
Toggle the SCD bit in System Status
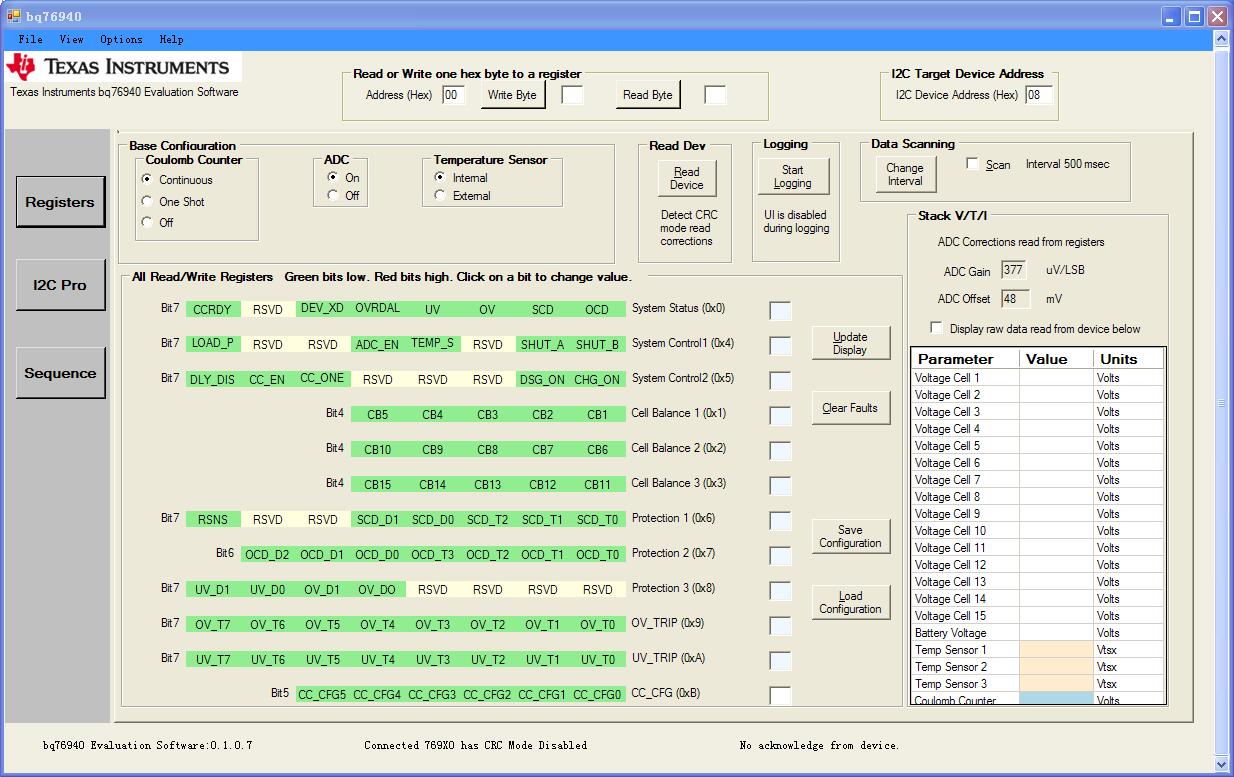click(x=543, y=309)
